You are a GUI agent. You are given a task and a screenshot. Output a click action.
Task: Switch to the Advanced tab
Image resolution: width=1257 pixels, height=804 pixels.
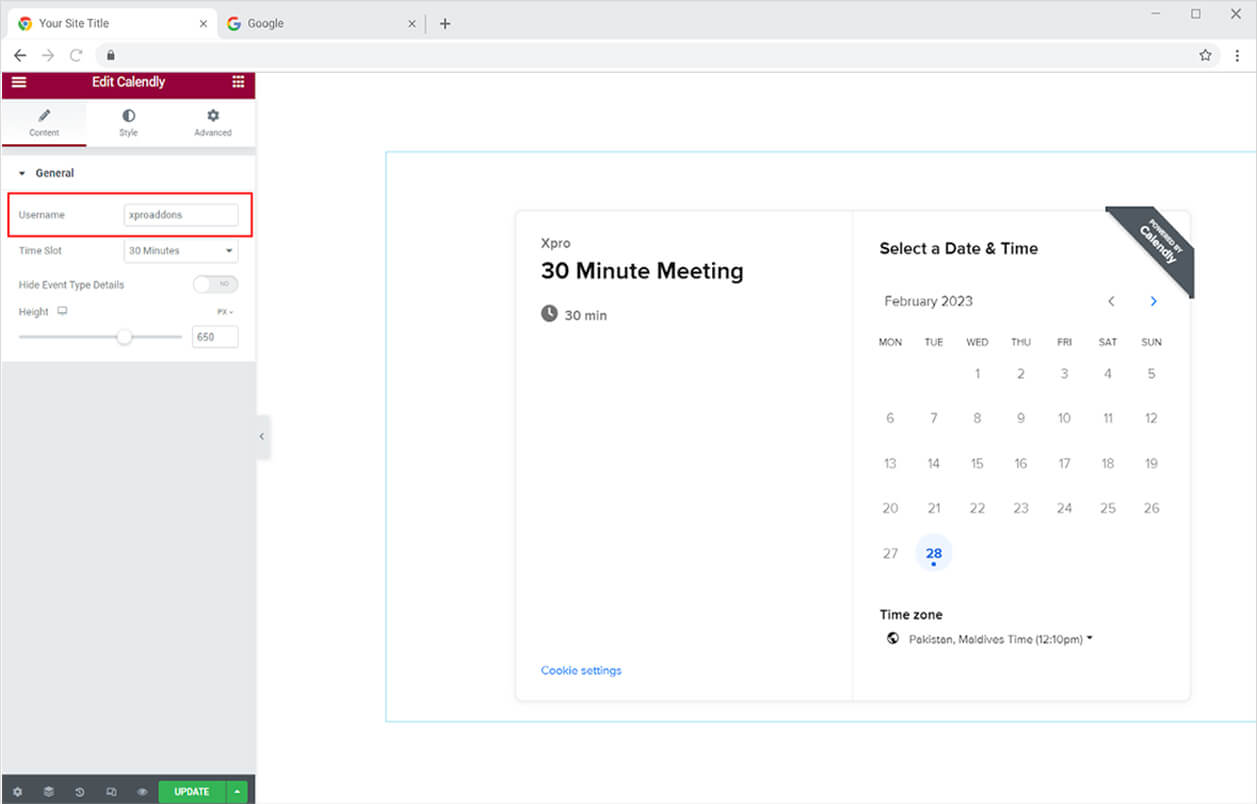click(212, 123)
